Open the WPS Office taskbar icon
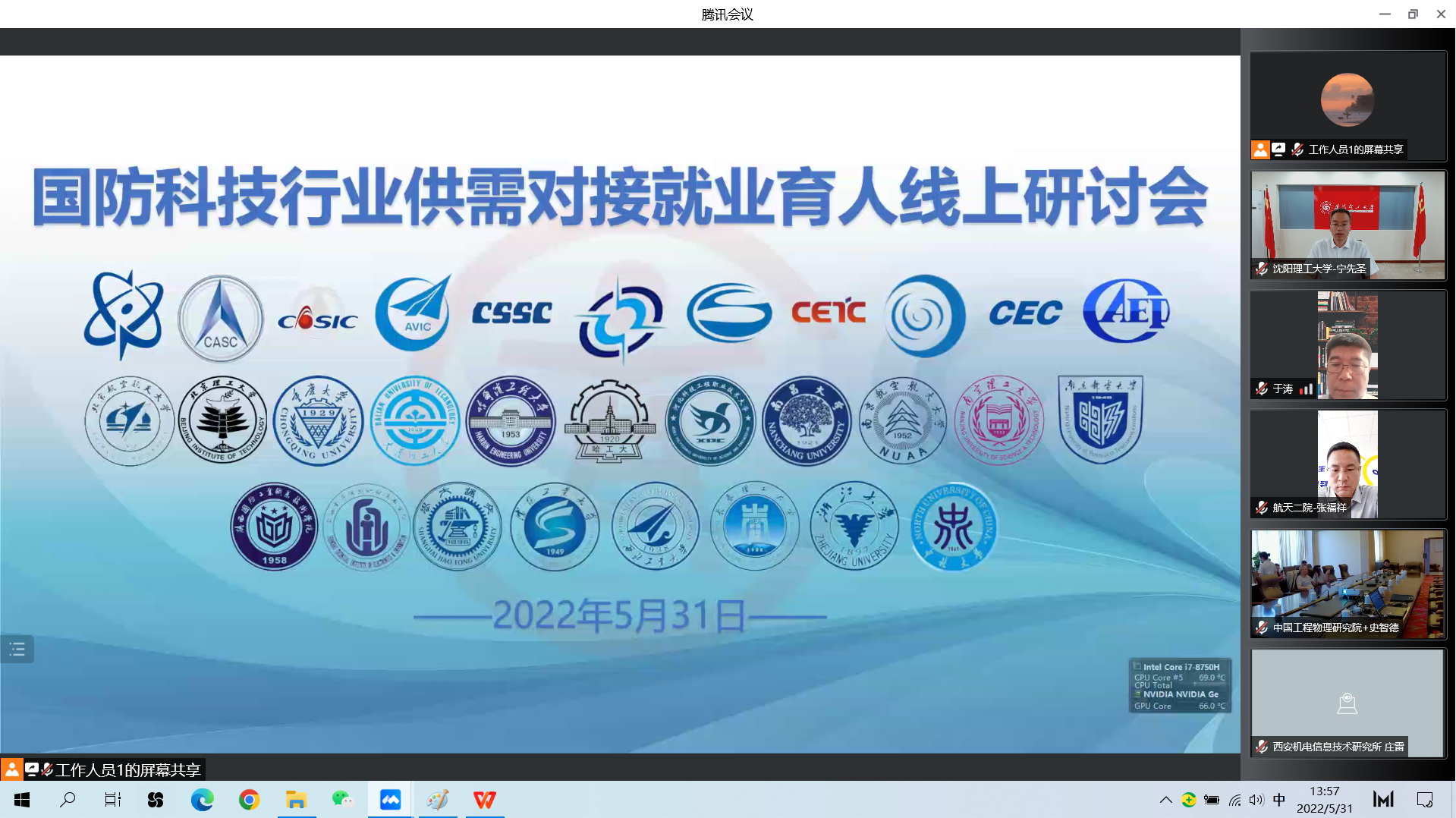The image size is (1456, 818). pos(484,799)
